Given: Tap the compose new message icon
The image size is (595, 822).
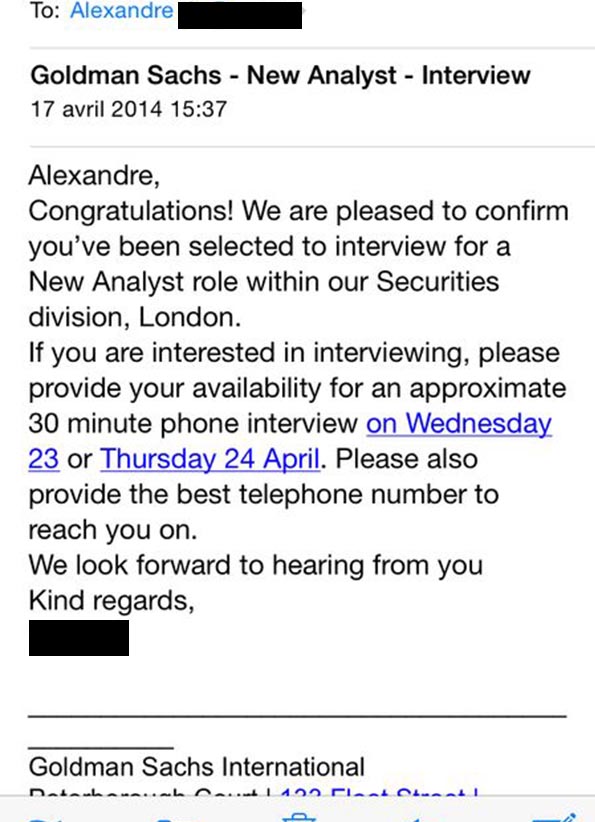Looking at the screenshot, I should (555, 818).
